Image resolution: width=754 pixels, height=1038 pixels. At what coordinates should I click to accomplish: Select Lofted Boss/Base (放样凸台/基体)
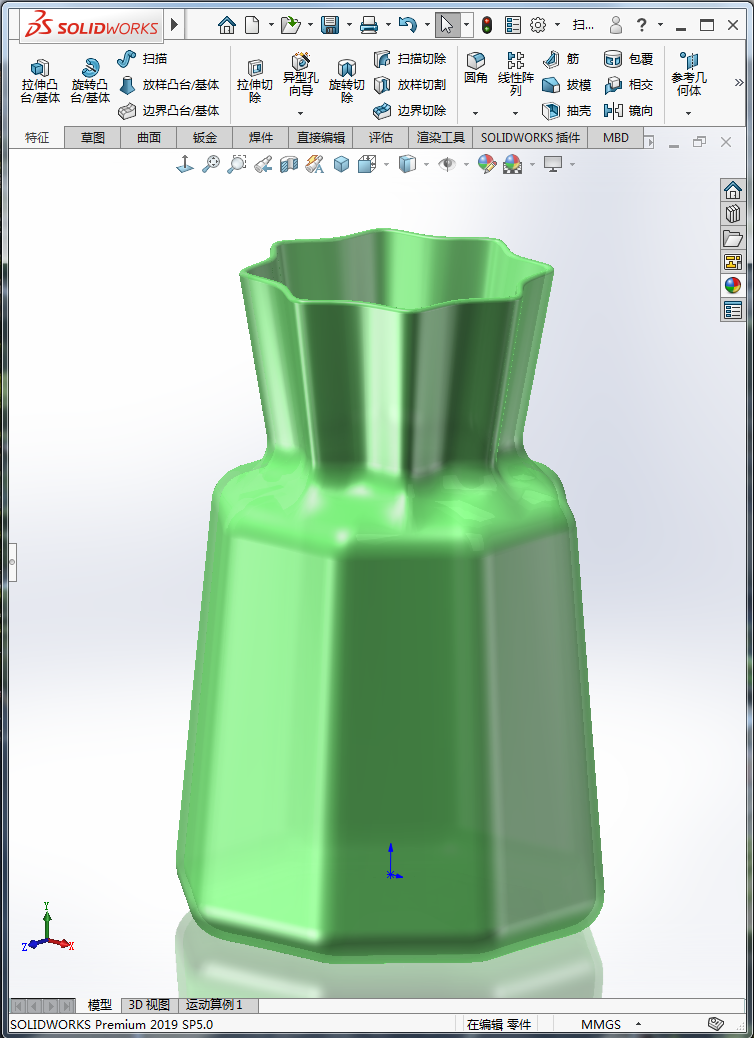[169, 85]
